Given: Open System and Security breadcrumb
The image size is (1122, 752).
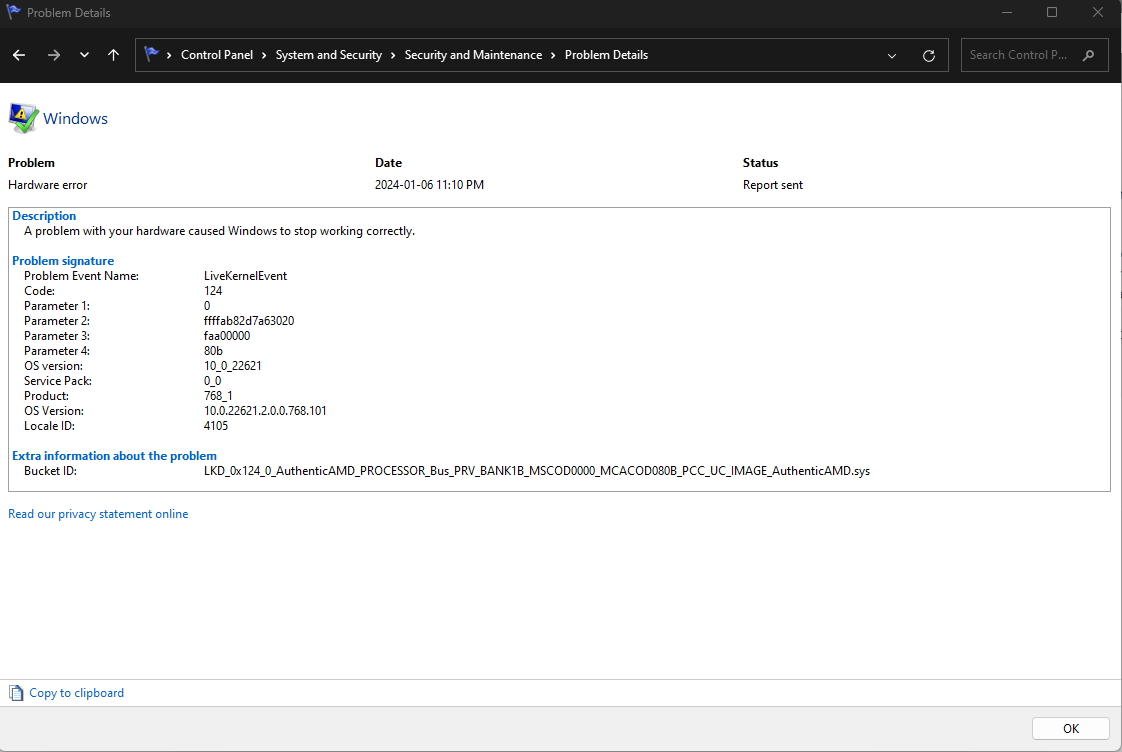Looking at the screenshot, I should [328, 55].
